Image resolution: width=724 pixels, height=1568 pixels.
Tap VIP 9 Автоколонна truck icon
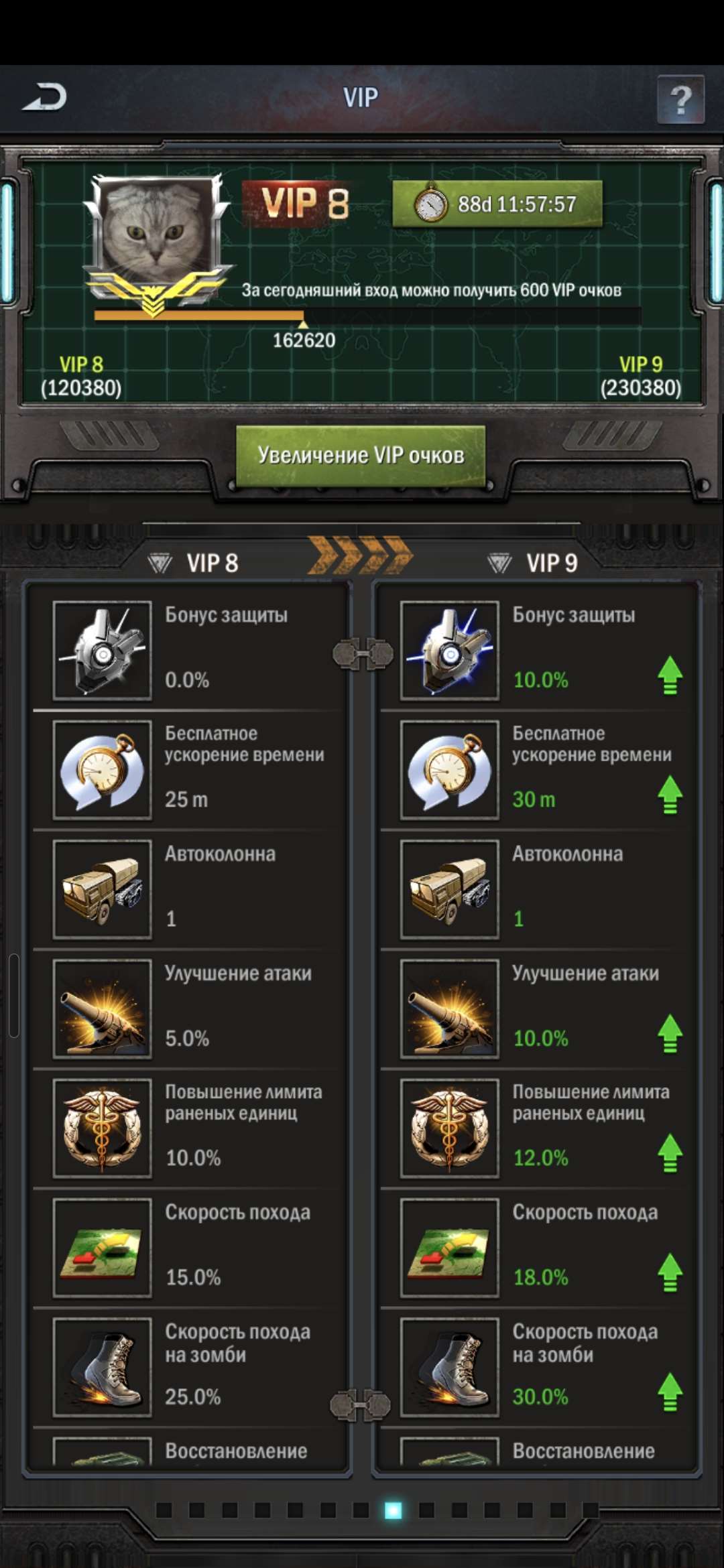(x=450, y=889)
